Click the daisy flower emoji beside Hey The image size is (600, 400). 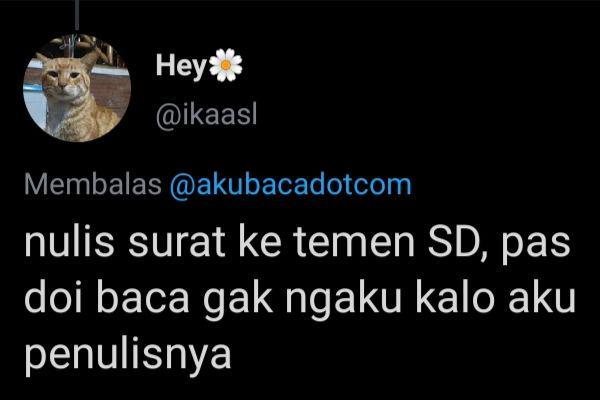[226, 65]
